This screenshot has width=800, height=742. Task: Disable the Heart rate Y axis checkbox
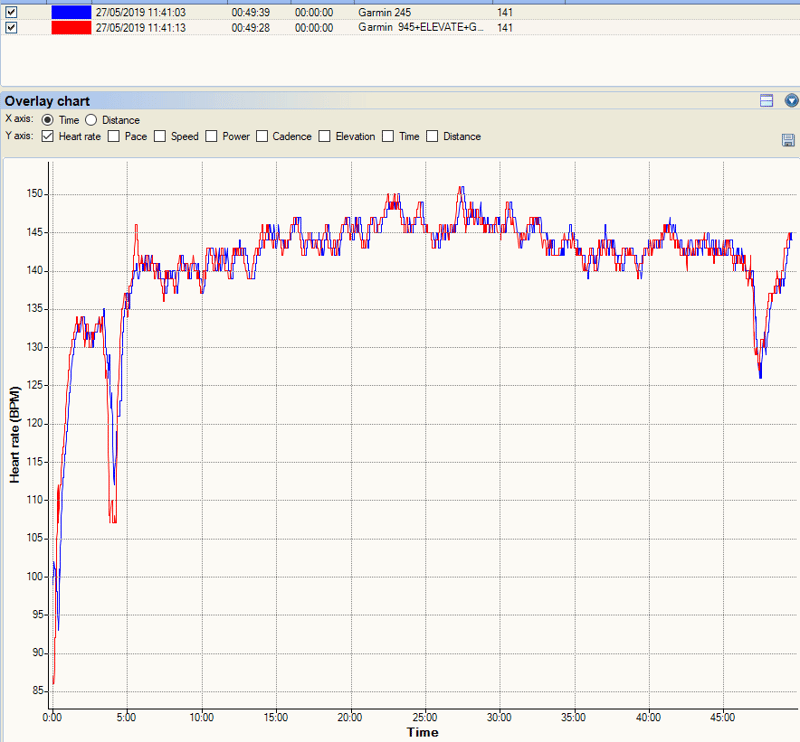[x=47, y=136]
